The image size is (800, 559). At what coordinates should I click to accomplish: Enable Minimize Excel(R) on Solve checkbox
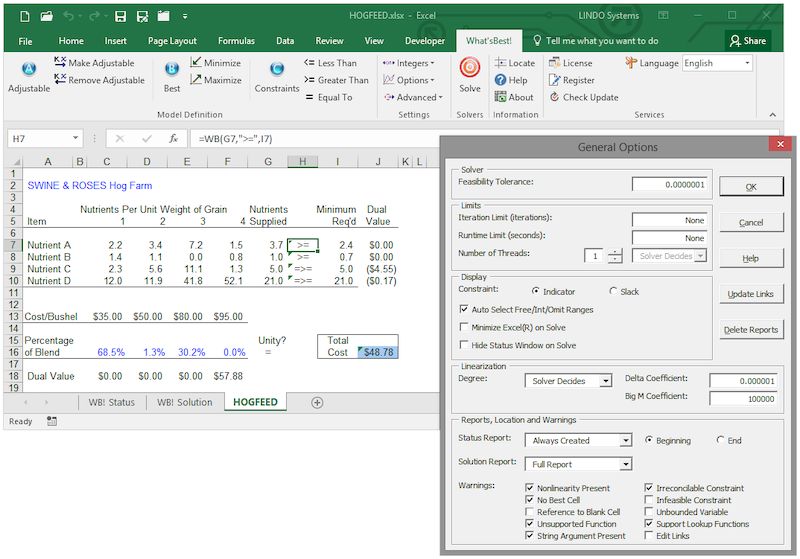[463, 327]
